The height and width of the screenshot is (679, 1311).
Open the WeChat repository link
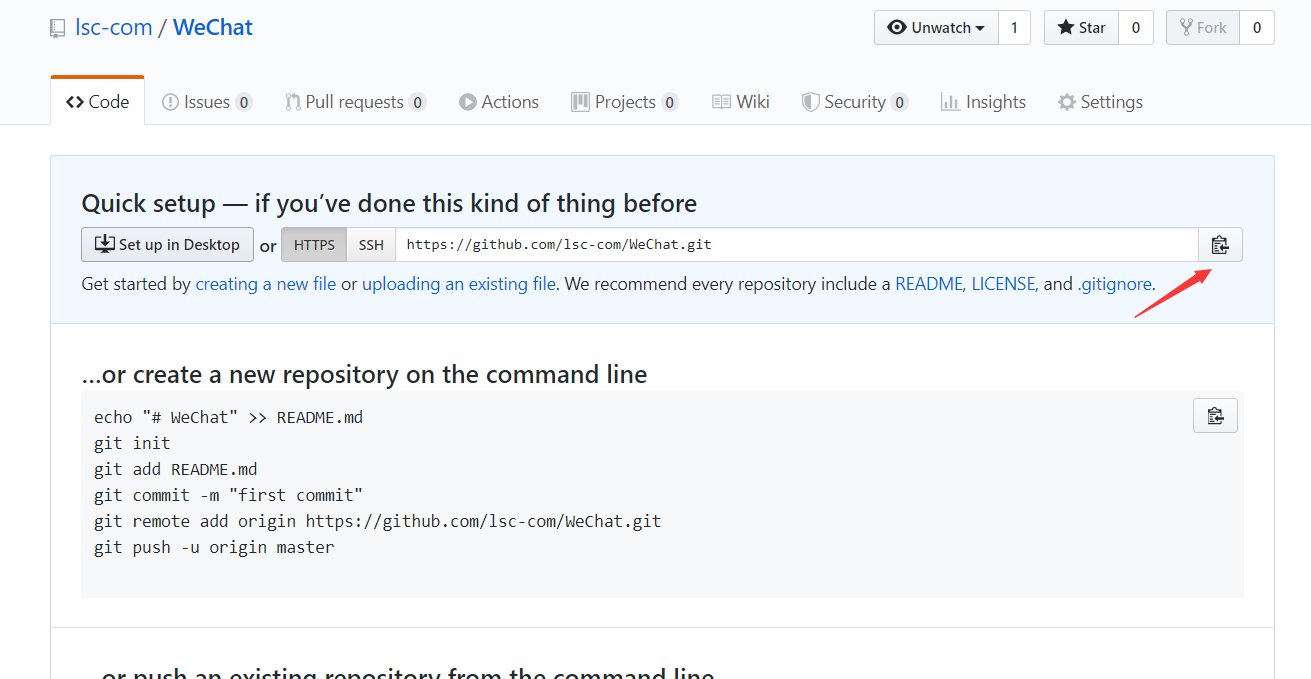coord(213,27)
